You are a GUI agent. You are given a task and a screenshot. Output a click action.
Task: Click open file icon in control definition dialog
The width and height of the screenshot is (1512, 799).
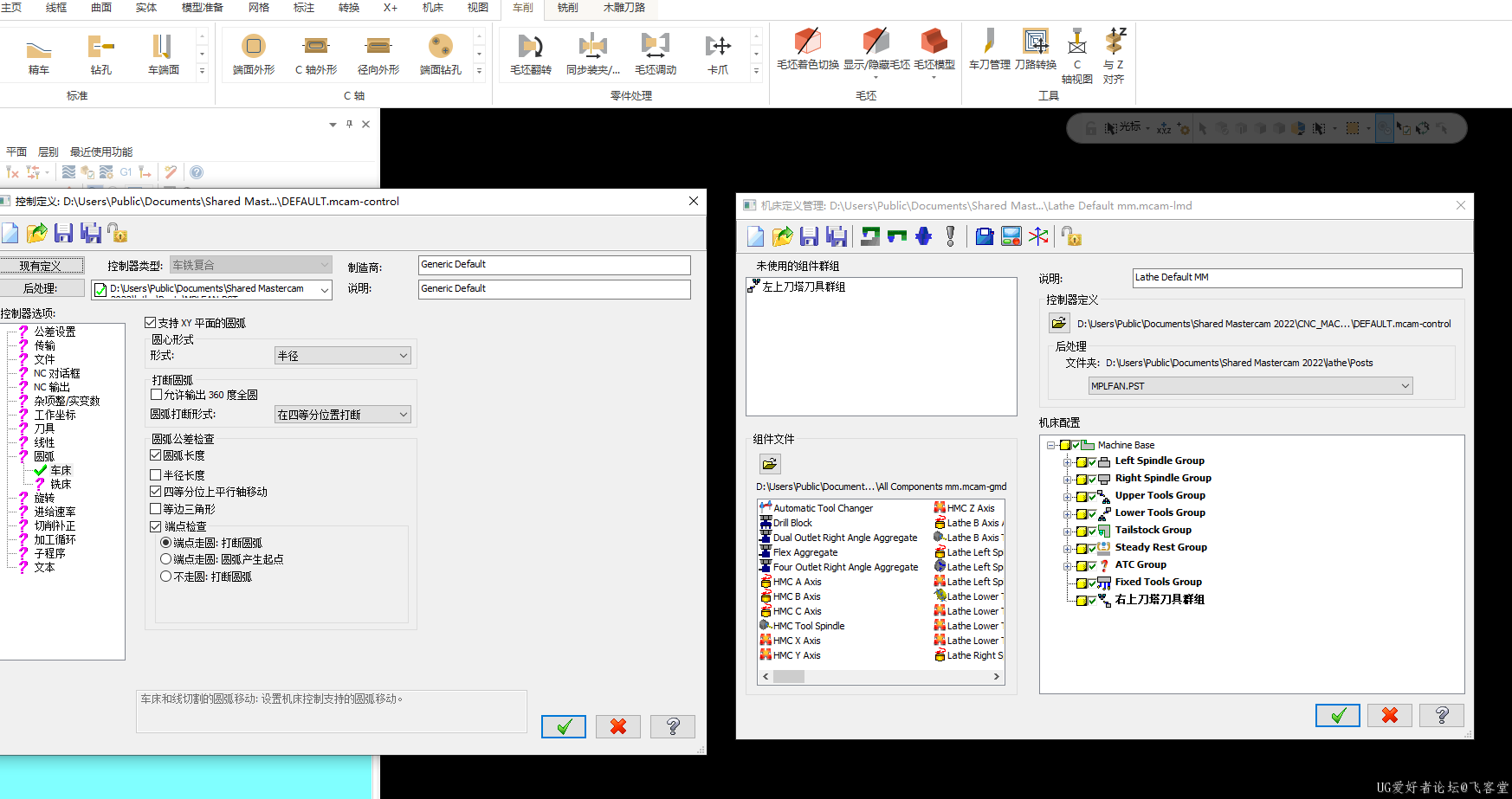point(36,233)
